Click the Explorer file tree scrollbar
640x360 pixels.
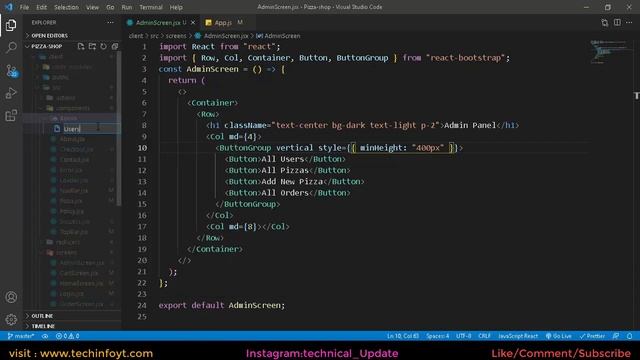pyautogui.click(x=119, y=129)
